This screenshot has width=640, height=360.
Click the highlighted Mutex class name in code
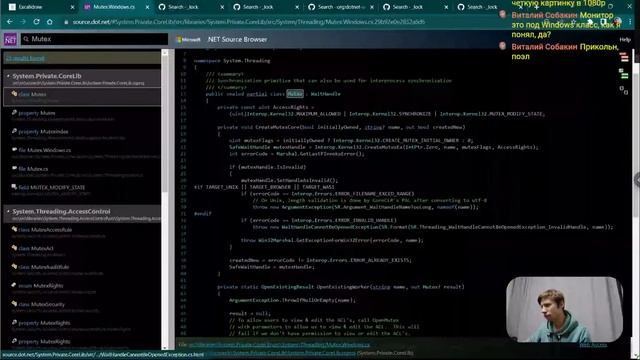pyautogui.click(x=295, y=94)
